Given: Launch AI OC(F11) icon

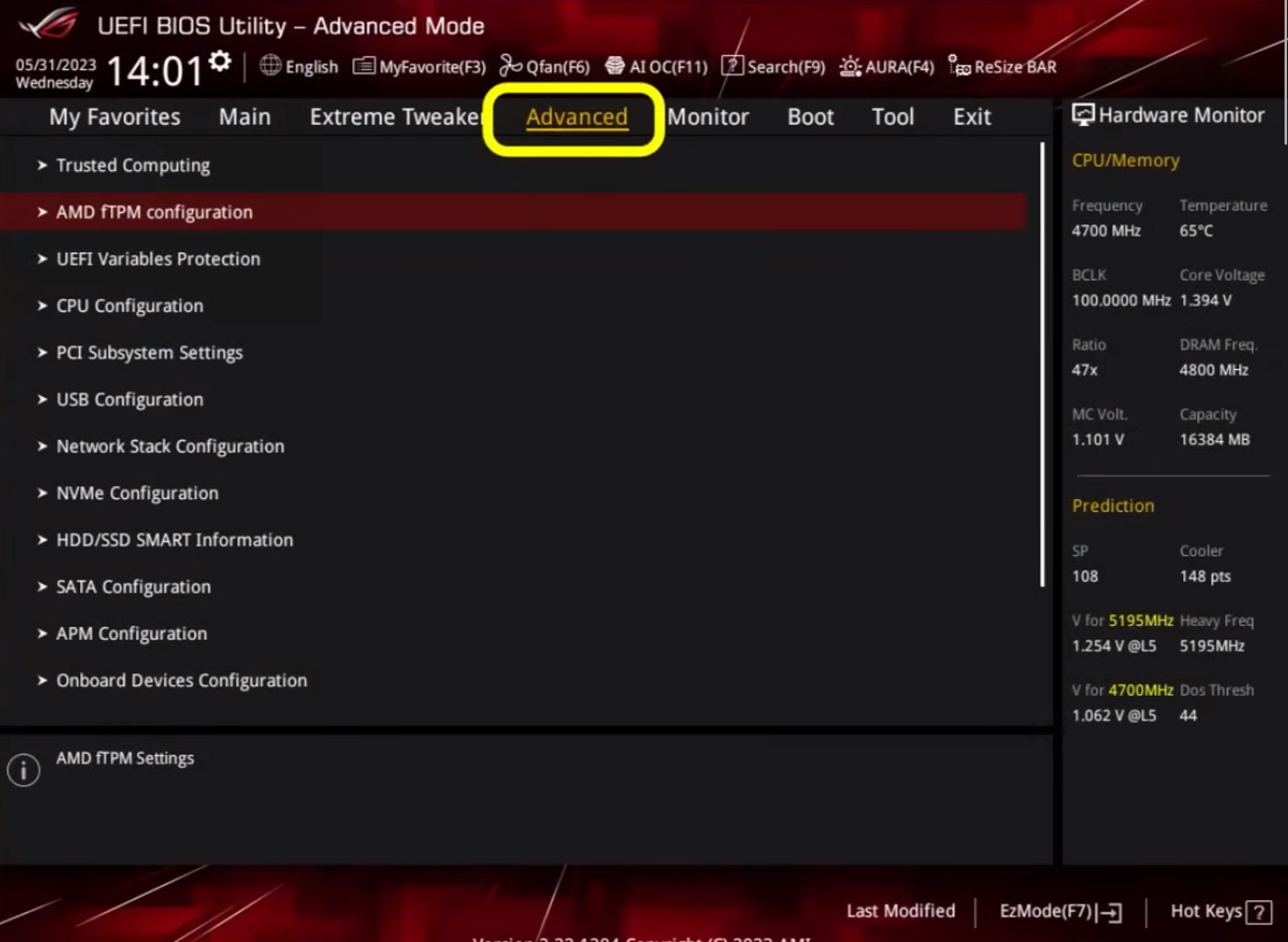Looking at the screenshot, I should pos(615,66).
